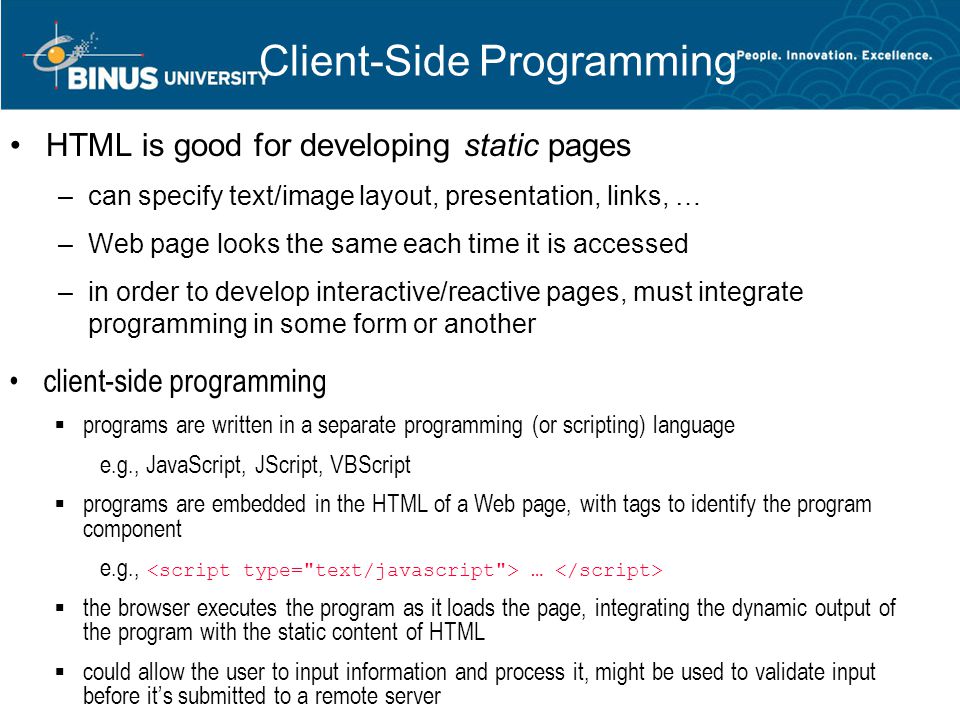Click 'before it's submitted to a remote server'
Image resolution: width=960 pixels, height=720 pixels.
(261, 696)
